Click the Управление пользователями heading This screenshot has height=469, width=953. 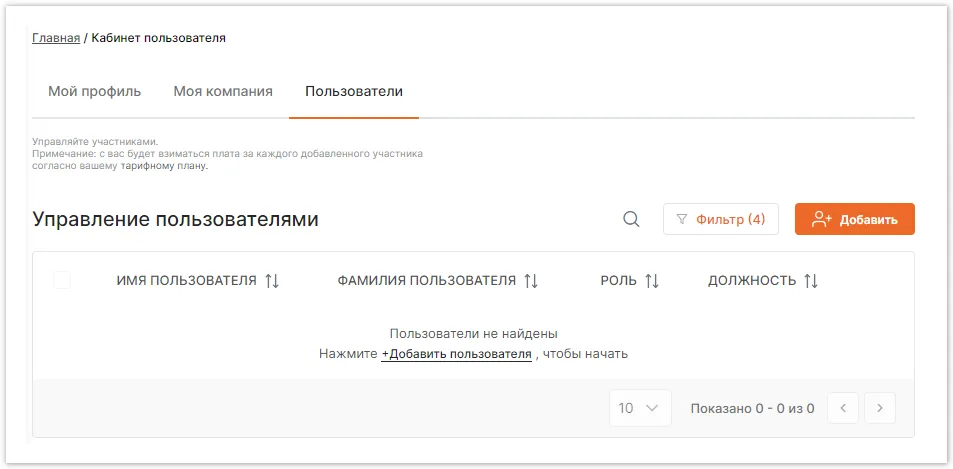coord(176,219)
